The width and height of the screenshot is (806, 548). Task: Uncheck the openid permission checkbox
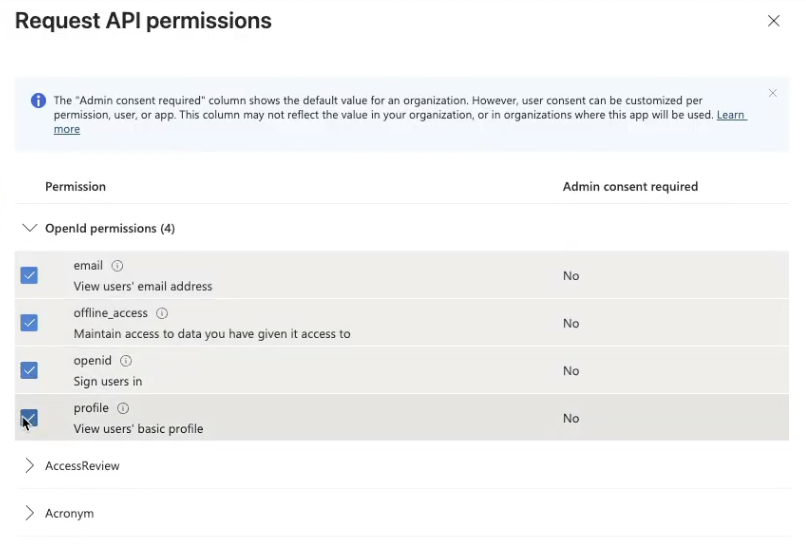click(29, 370)
